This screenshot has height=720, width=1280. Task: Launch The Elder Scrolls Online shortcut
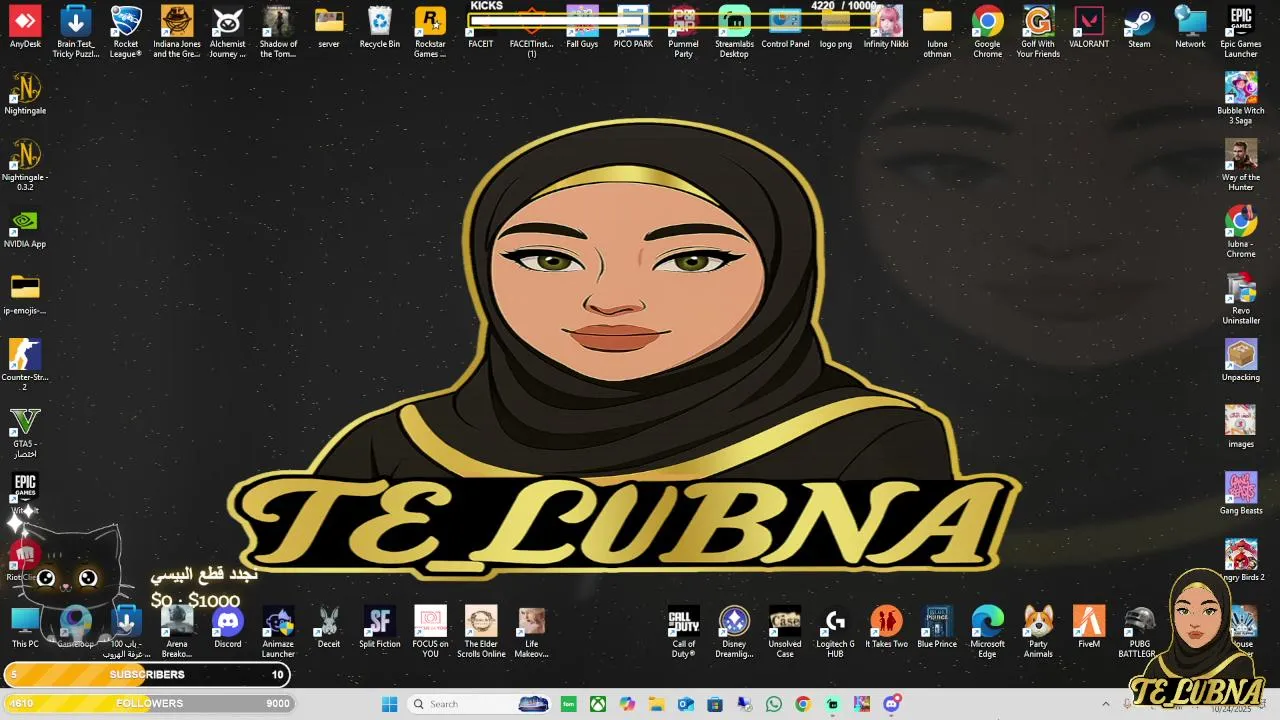(x=481, y=632)
